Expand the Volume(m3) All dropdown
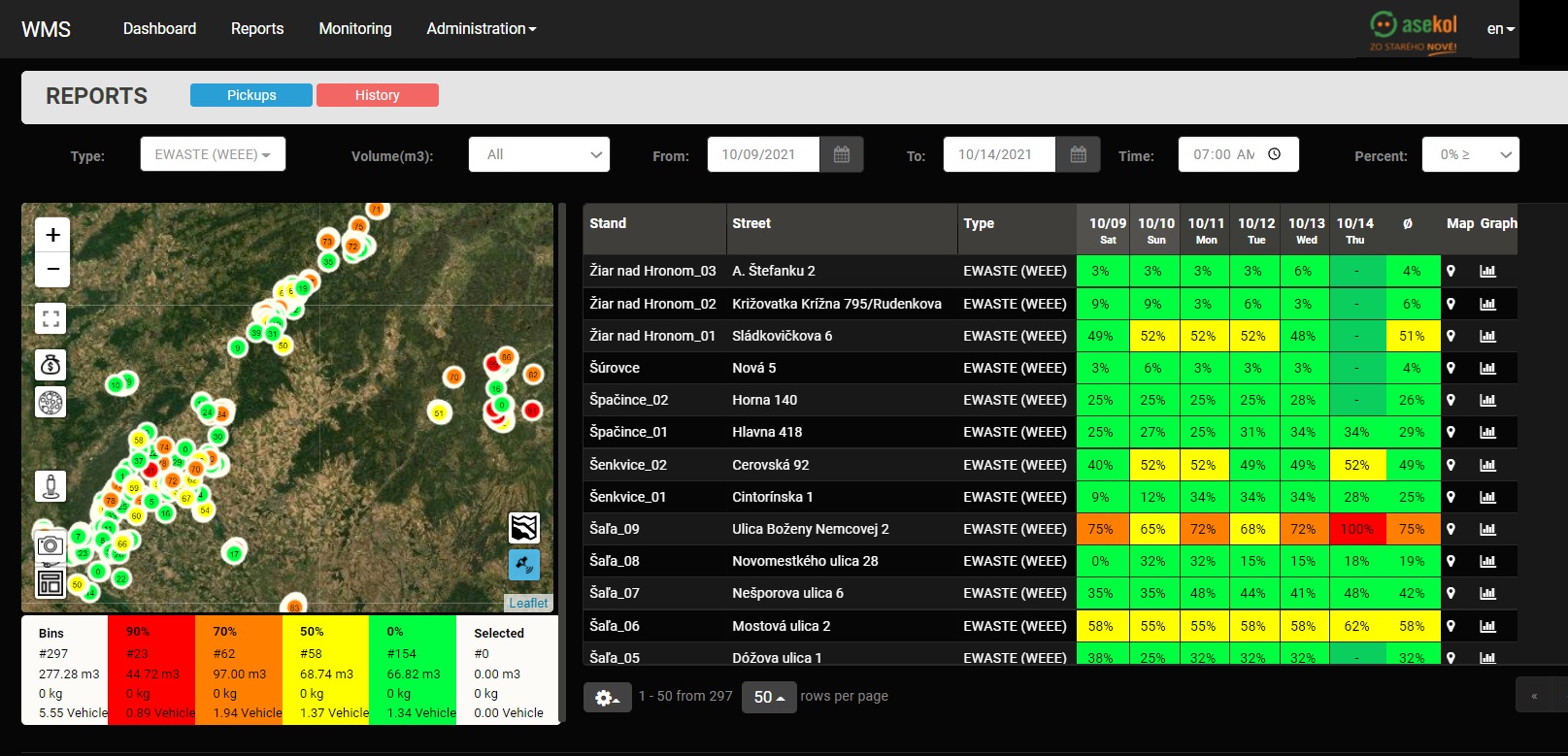 point(539,154)
